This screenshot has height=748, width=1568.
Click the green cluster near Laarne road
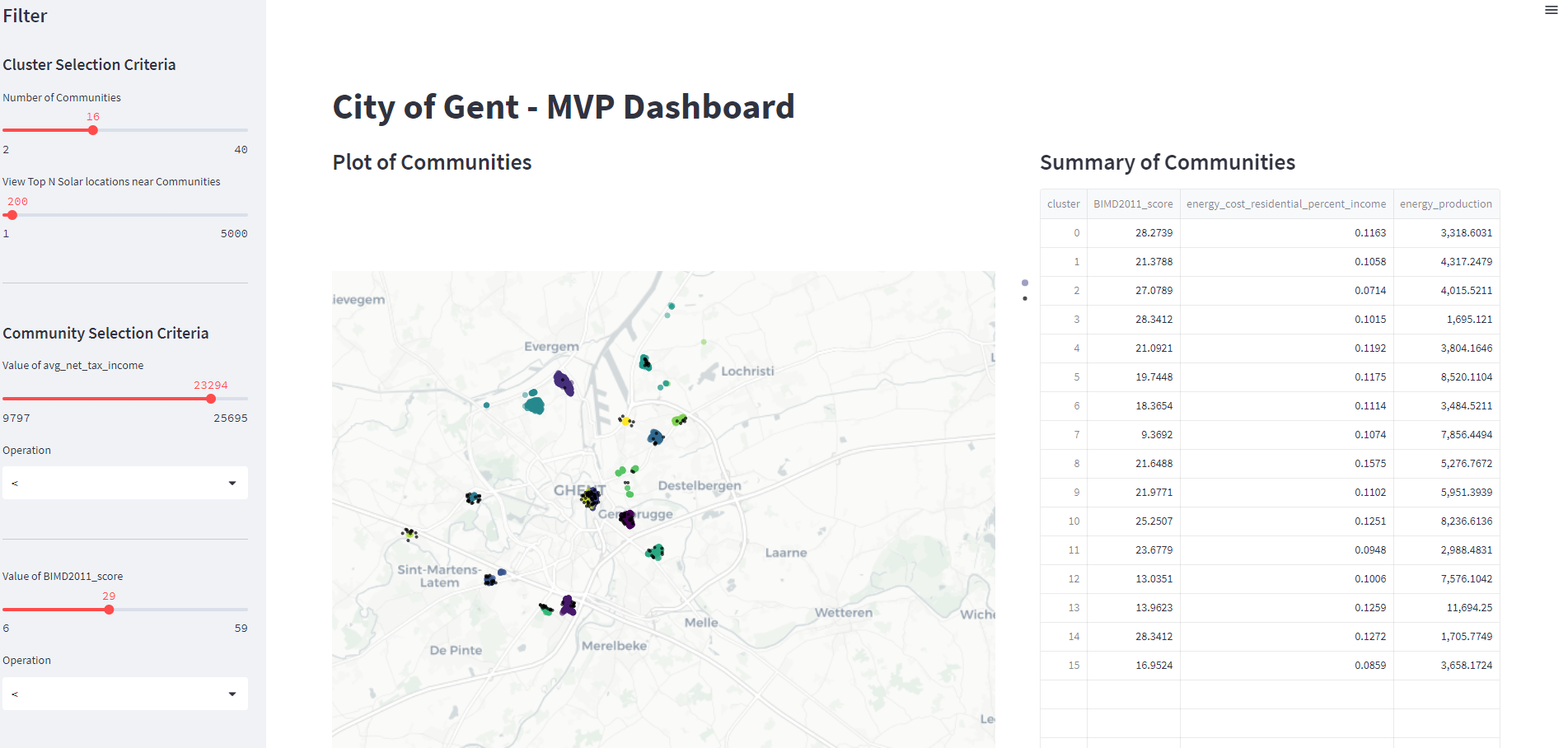pos(655,552)
